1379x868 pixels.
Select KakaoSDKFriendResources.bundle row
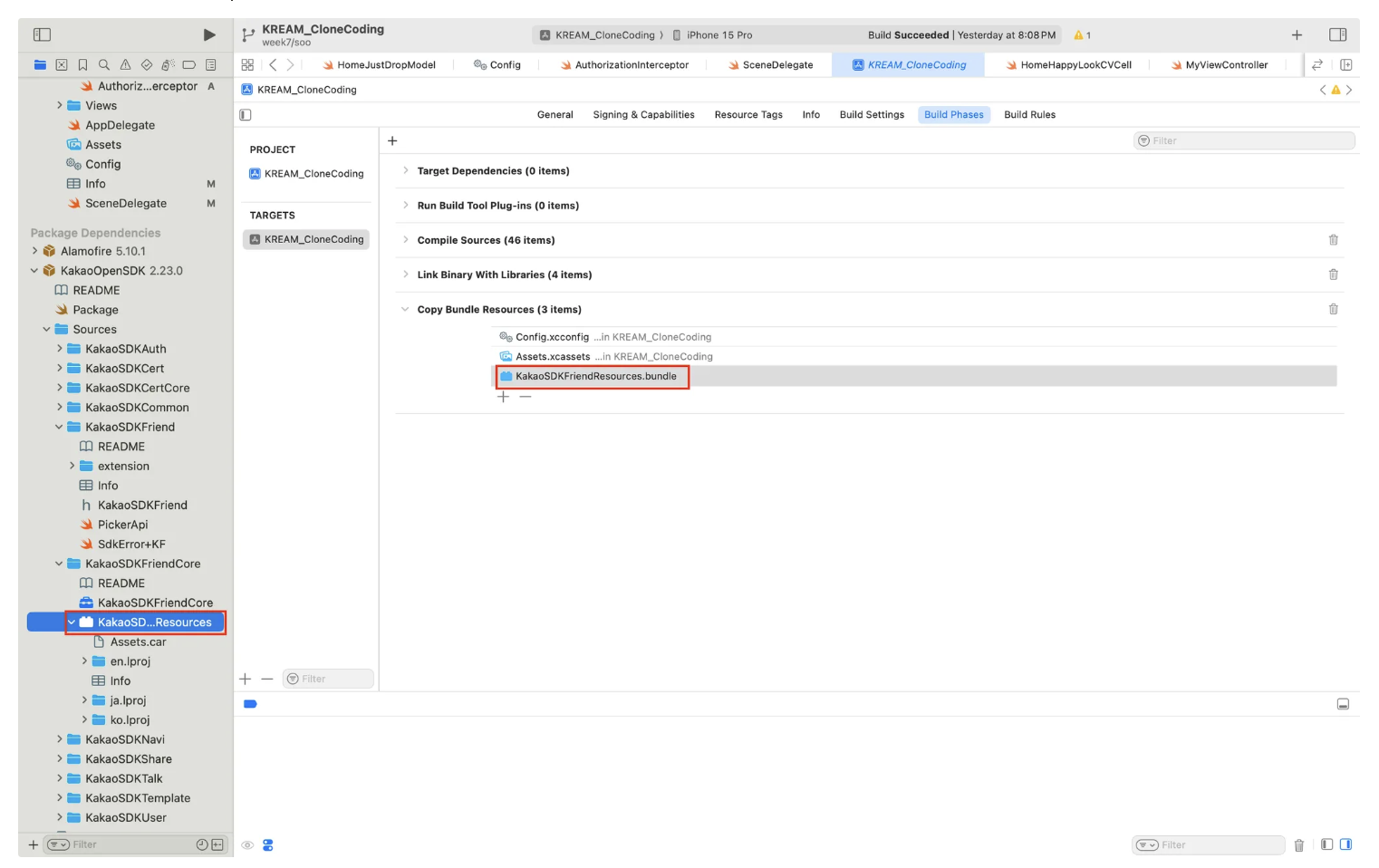[x=916, y=376]
